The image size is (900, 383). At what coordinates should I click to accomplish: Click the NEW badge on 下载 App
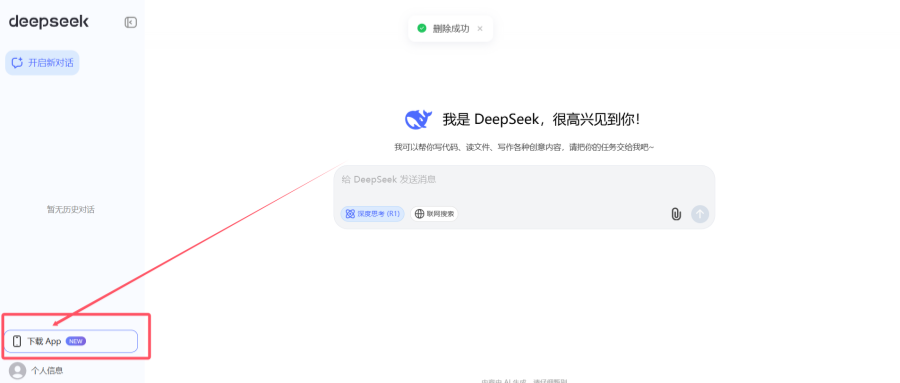[76, 341]
